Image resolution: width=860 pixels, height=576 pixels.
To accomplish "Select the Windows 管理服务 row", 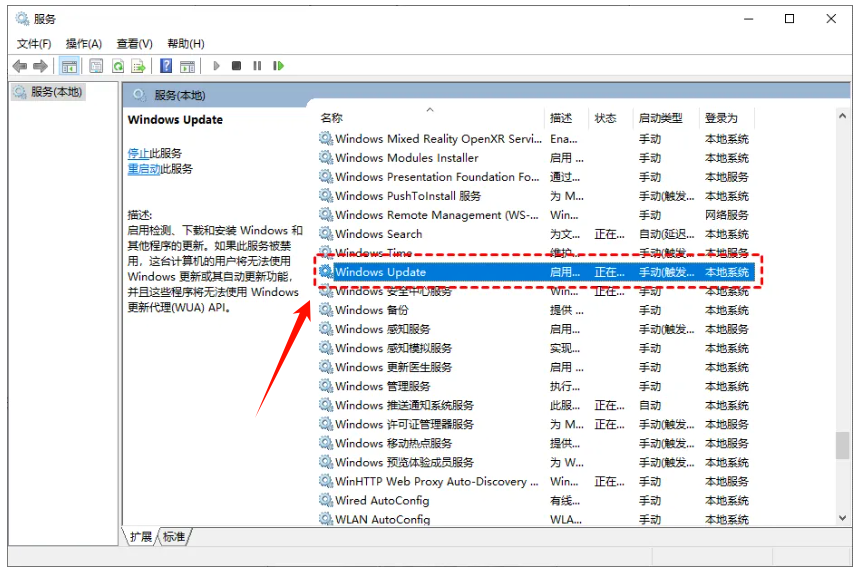I will [534, 386].
